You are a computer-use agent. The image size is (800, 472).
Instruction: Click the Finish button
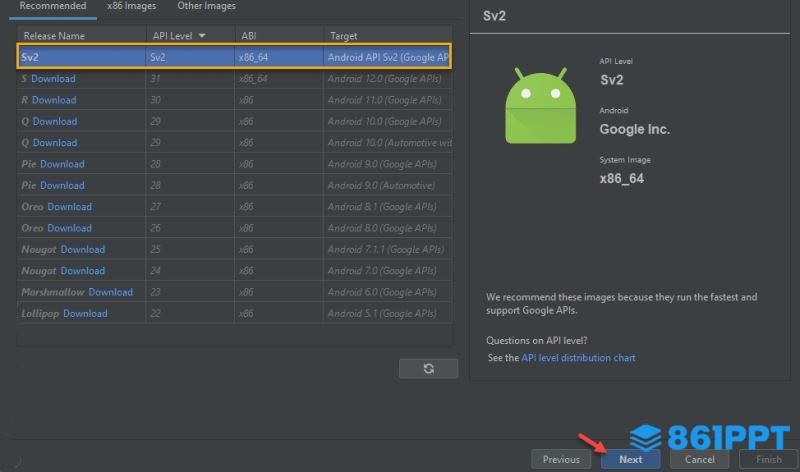pyautogui.click(x=768, y=459)
